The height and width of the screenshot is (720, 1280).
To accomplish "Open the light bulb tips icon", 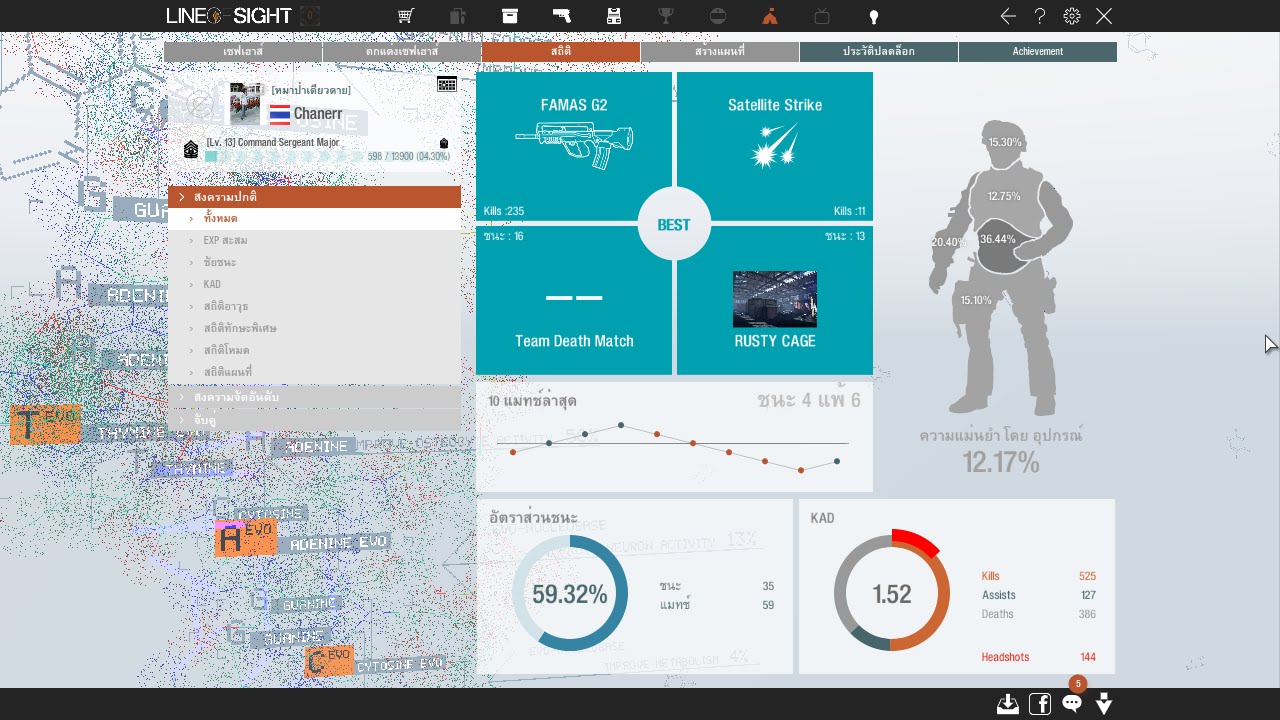I will (873, 16).
